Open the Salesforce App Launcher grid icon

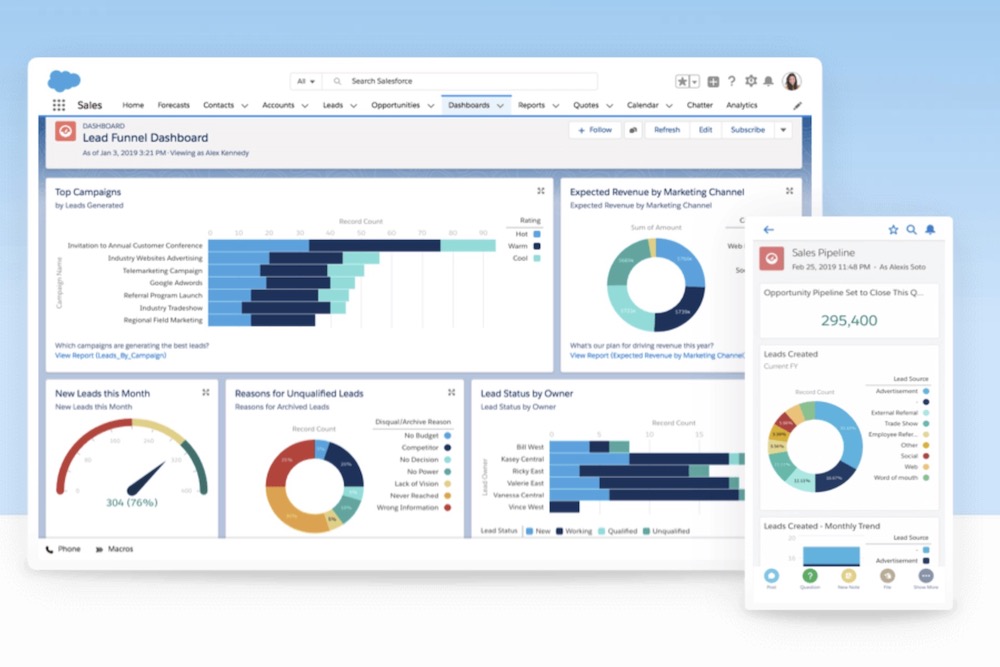click(x=59, y=104)
